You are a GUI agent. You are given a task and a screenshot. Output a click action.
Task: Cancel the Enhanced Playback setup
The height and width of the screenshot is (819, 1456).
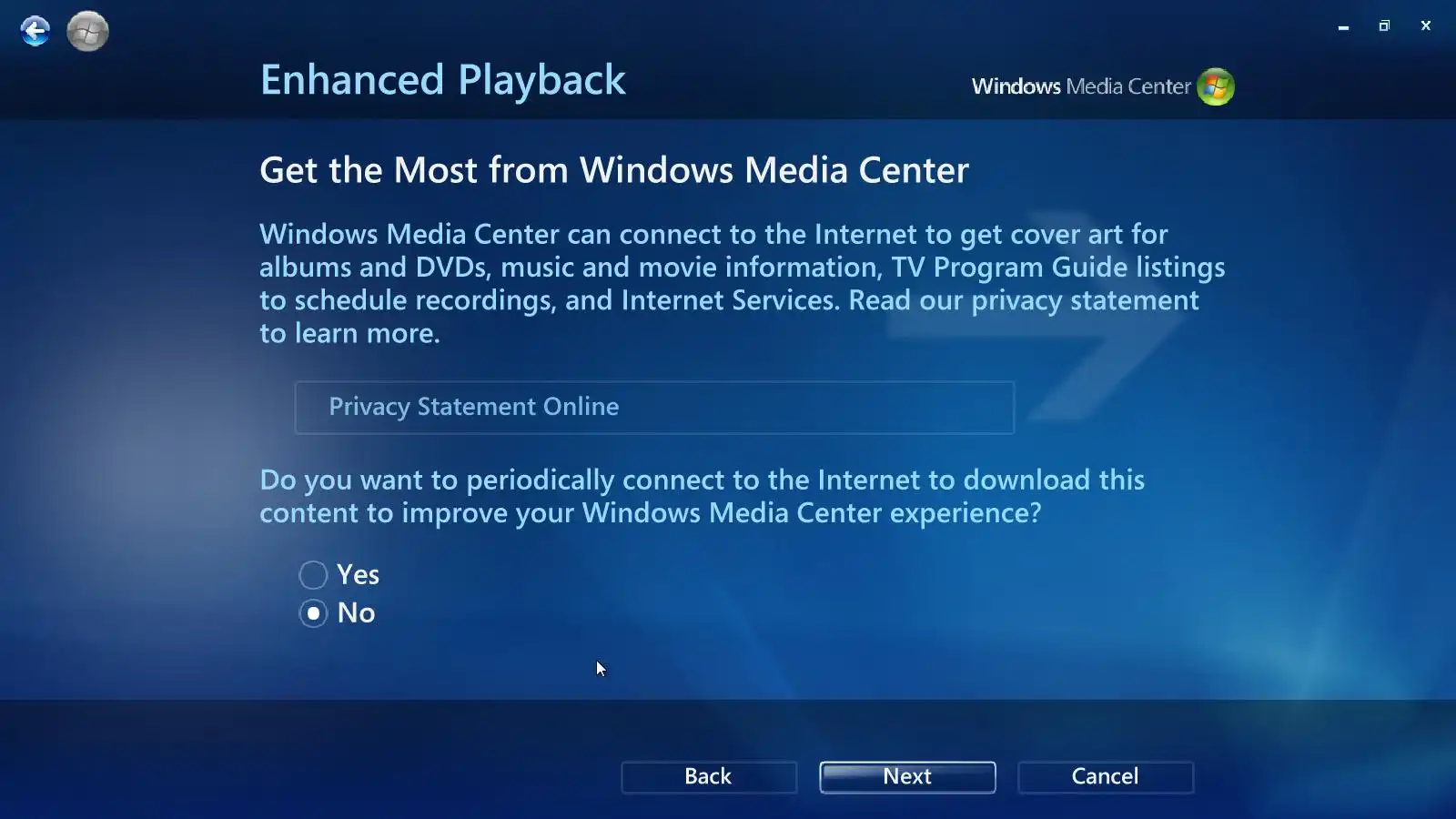tap(1106, 777)
